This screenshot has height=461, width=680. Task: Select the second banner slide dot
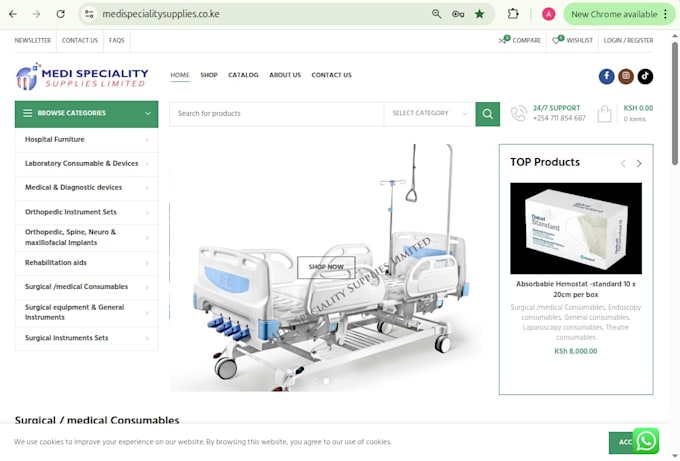pyautogui.click(x=326, y=381)
